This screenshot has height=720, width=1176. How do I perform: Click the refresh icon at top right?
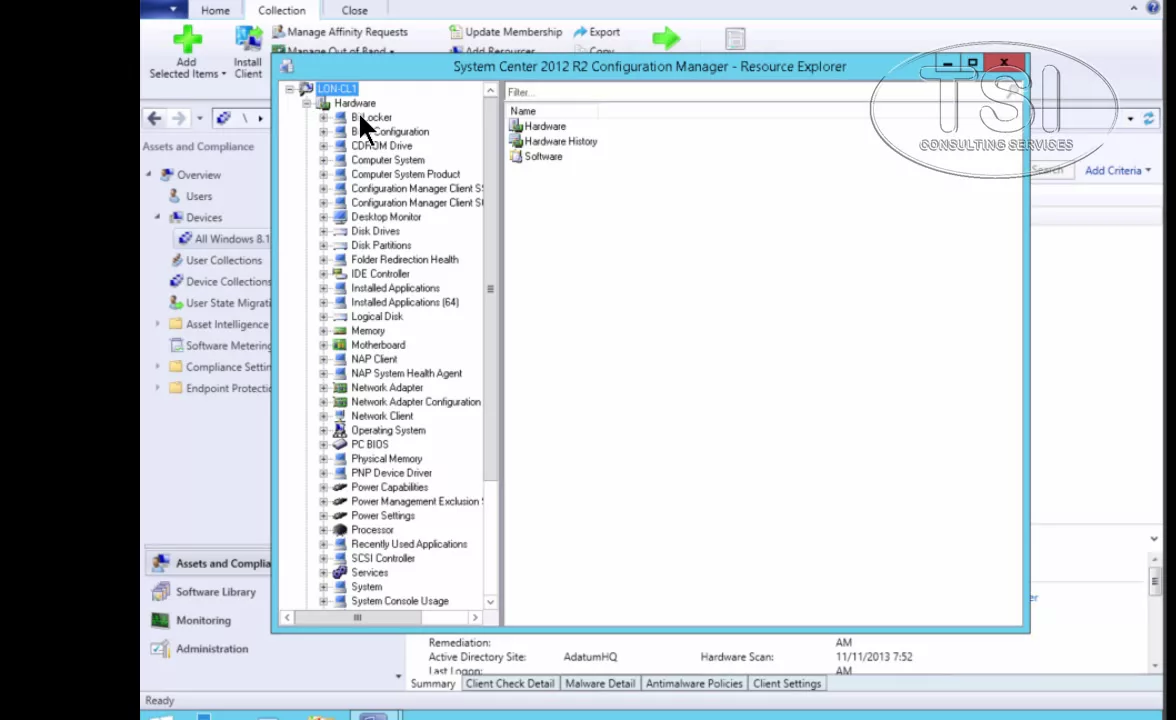(1148, 118)
